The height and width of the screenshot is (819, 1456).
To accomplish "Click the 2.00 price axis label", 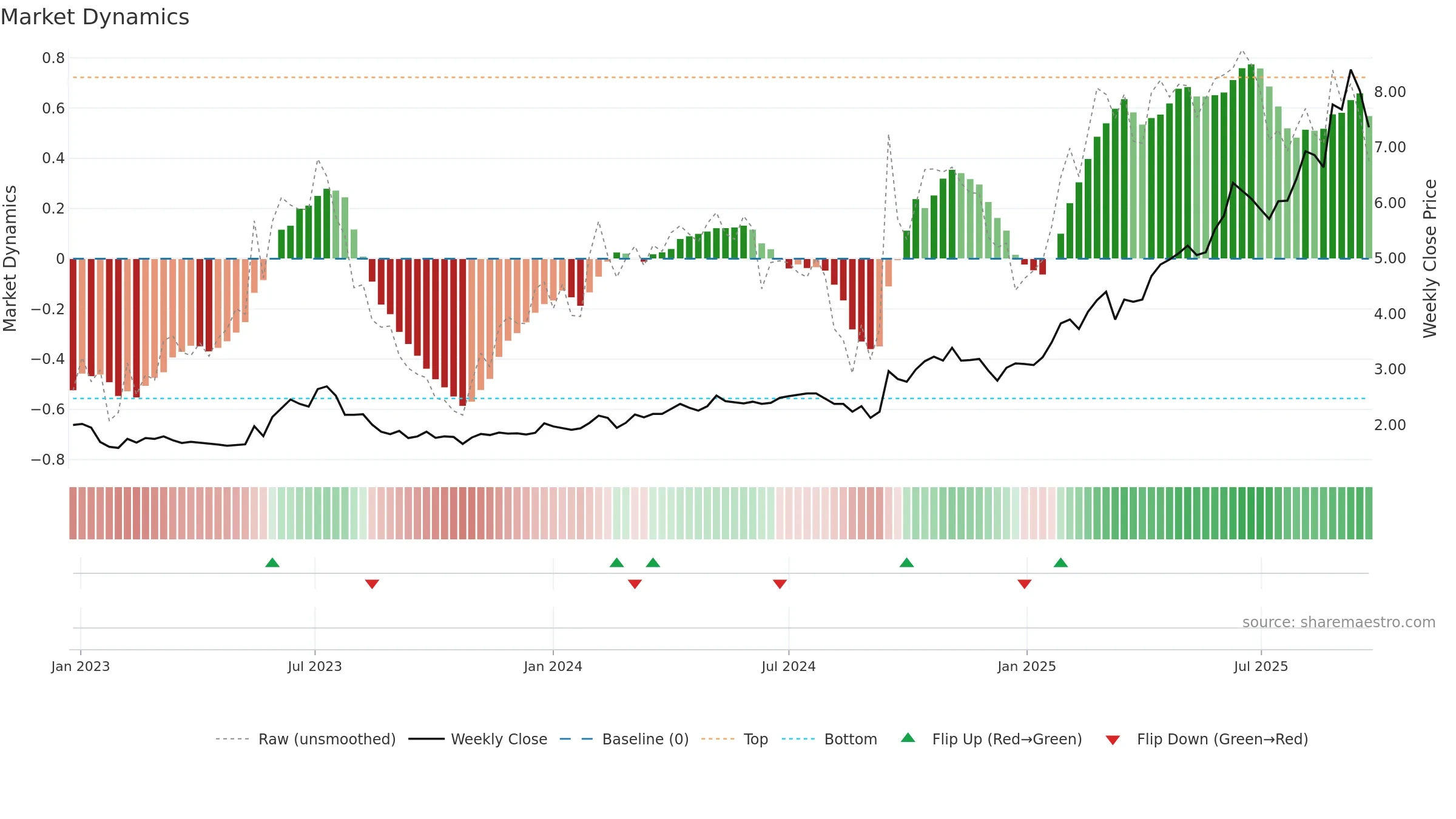I will coord(1390,425).
